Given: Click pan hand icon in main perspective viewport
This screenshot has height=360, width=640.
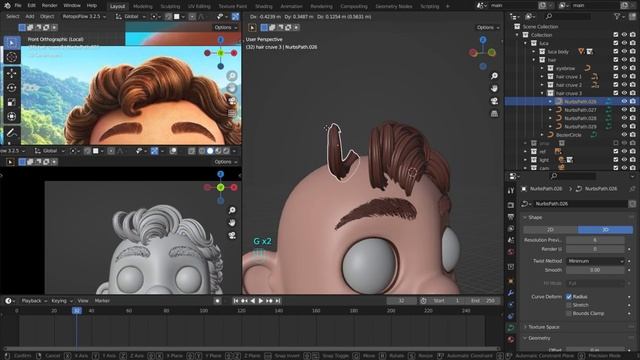Looking at the screenshot, I should click(494, 88).
